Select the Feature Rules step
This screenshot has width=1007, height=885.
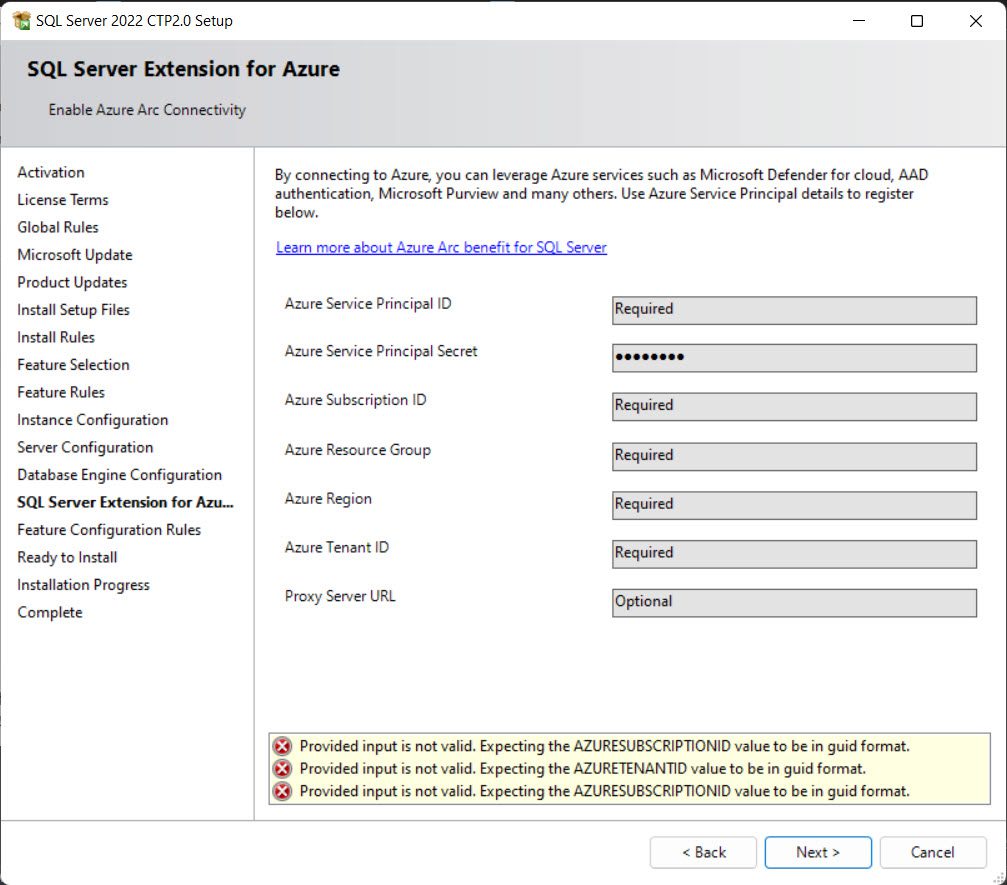[61, 392]
